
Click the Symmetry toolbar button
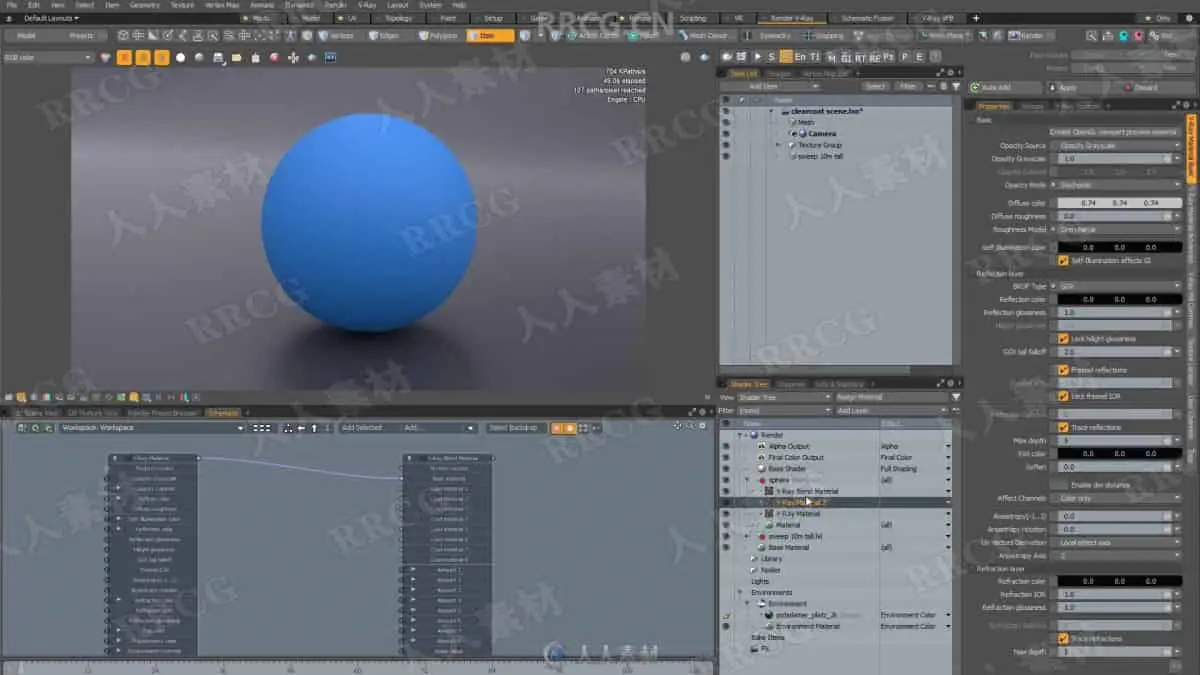[770, 35]
